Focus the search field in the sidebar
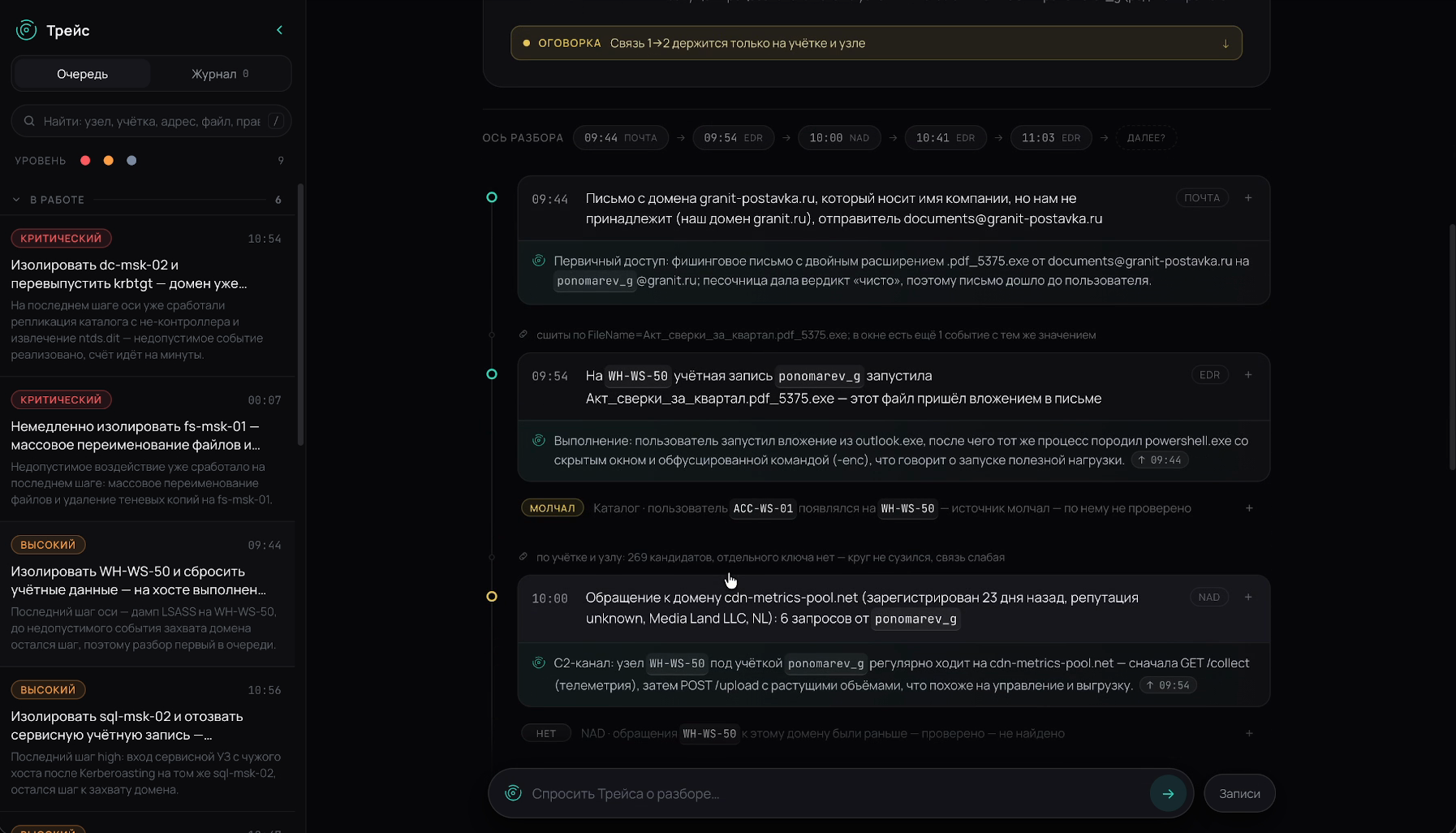This screenshot has width=1456, height=833. tap(152, 121)
